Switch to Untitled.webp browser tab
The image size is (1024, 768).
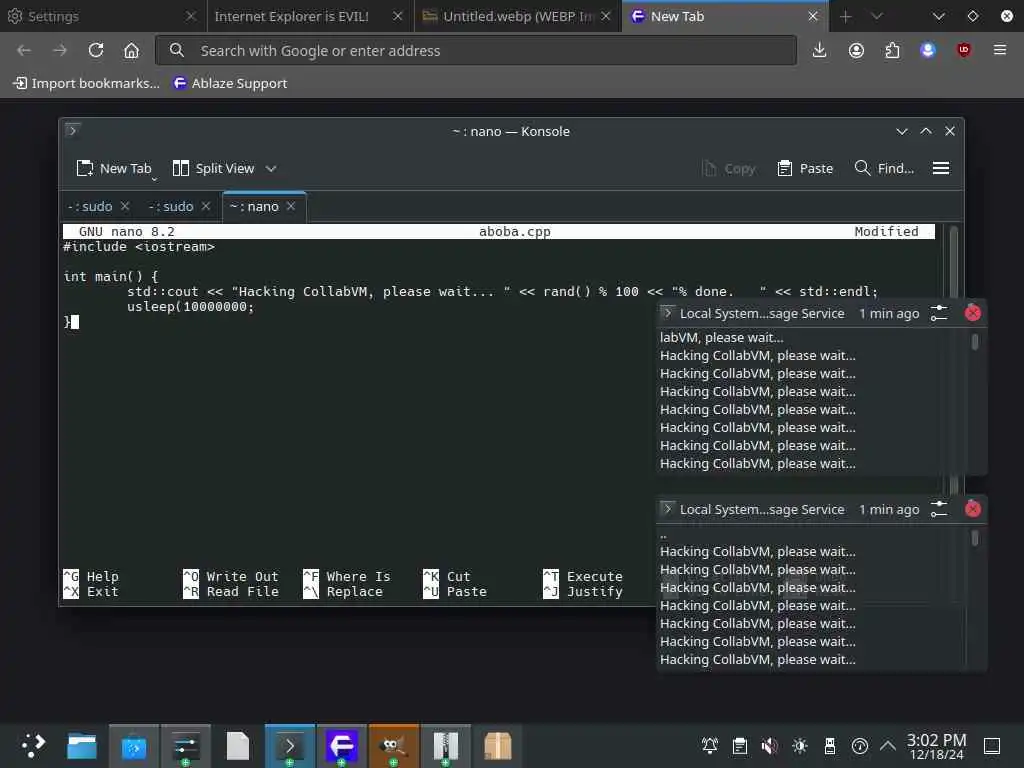point(507,16)
